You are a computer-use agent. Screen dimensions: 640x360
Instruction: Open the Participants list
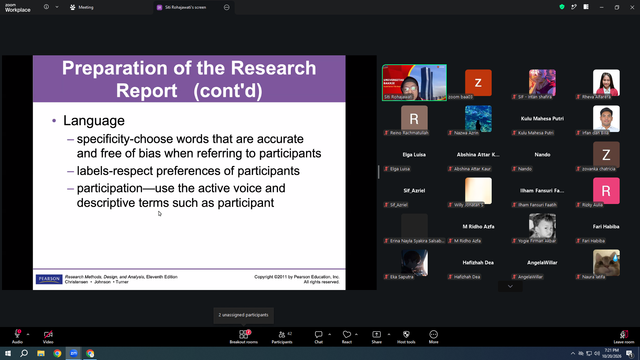point(282,337)
